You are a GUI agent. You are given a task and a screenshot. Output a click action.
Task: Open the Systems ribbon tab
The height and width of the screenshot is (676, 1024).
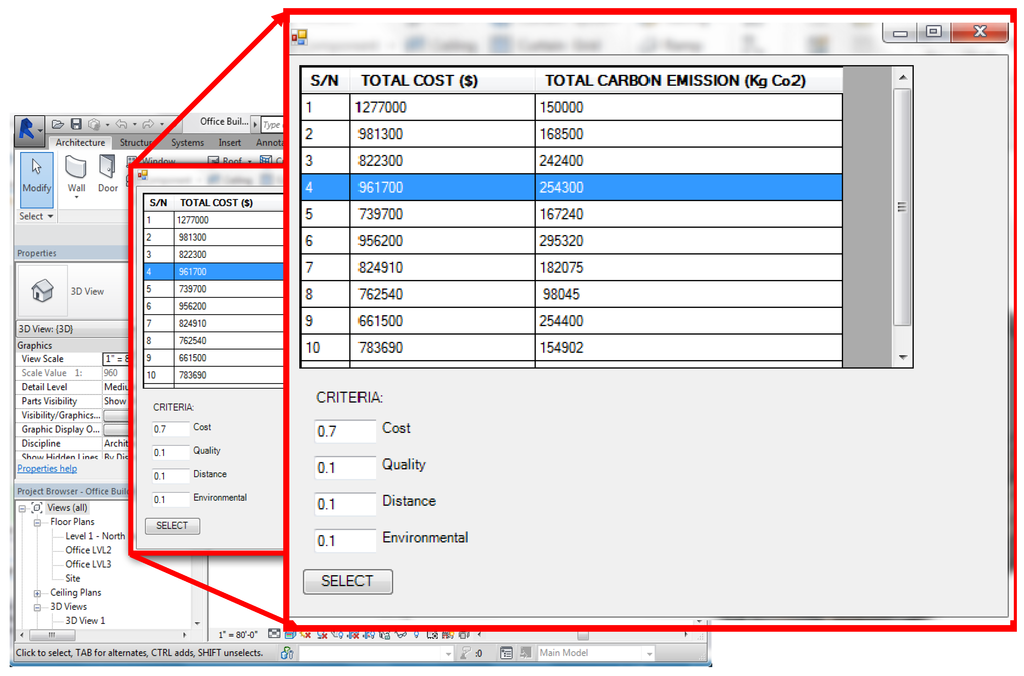click(x=187, y=143)
